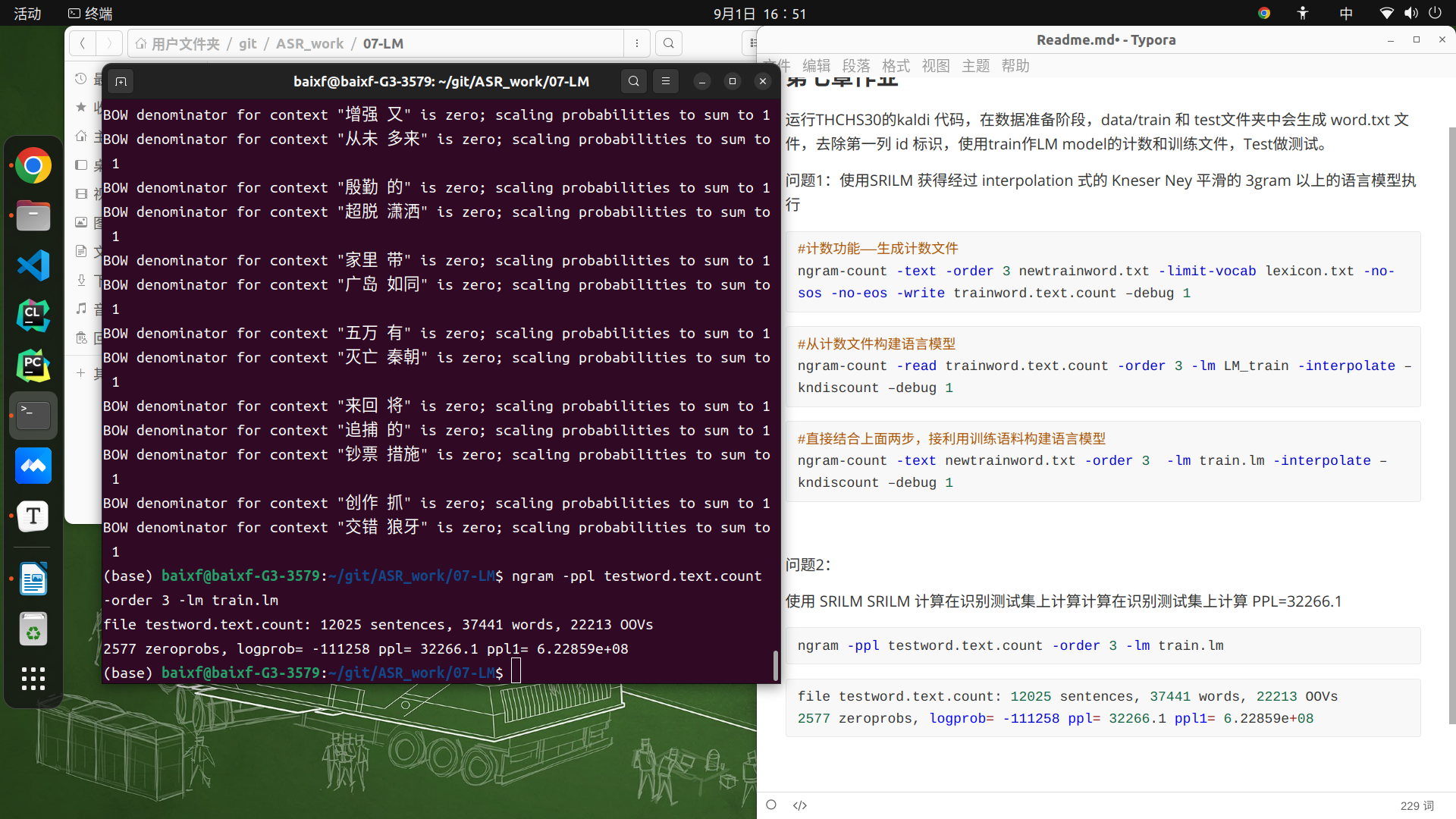Click the #计数功能 code block in Typora
The image size is (1456, 819).
(1103, 271)
